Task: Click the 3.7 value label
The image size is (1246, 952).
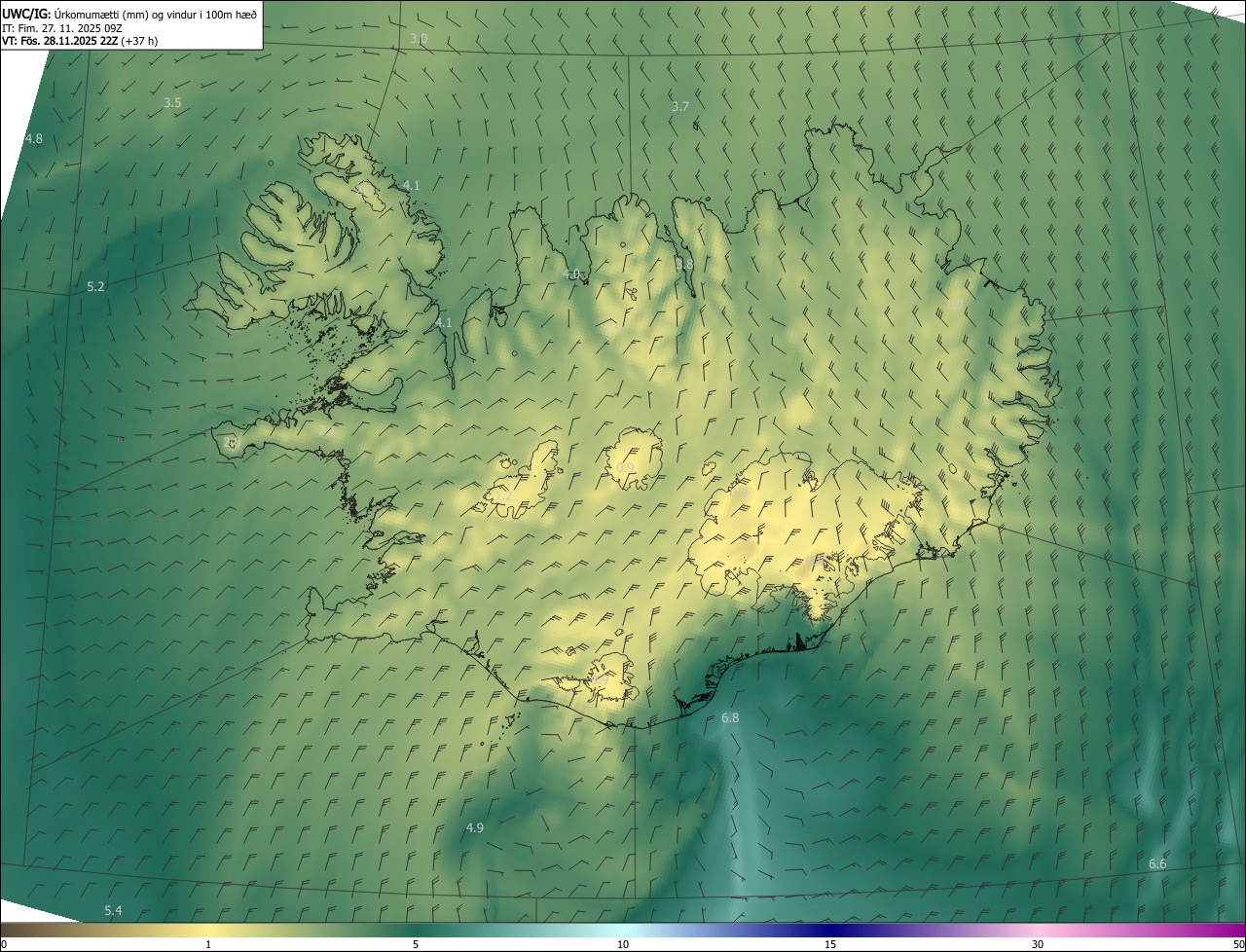Action: pos(680,106)
